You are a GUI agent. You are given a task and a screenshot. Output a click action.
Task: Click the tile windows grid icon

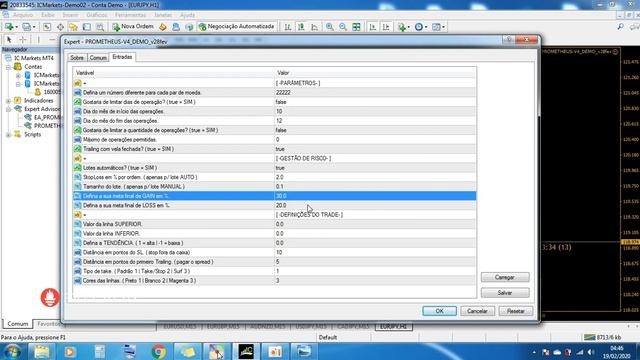tap(356, 27)
